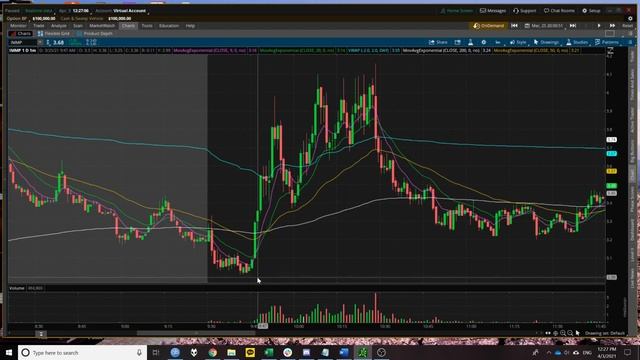This screenshot has width=640, height=360.
Task: Click the microphone icon in search box
Action: [139, 352]
